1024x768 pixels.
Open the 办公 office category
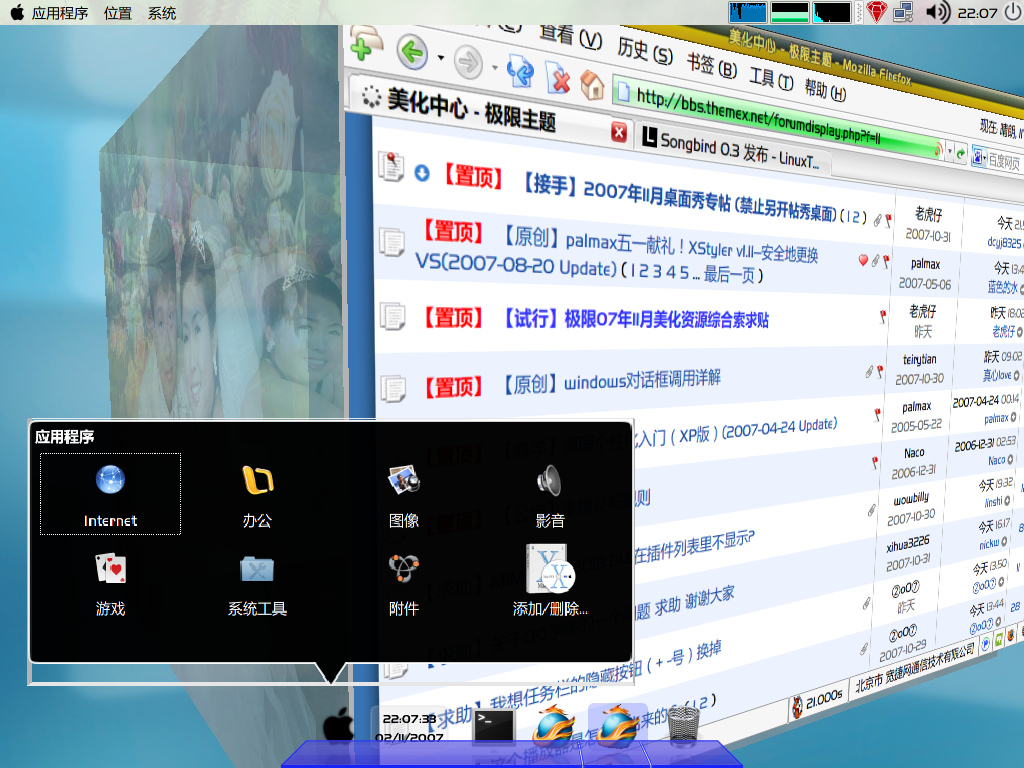pyautogui.click(x=257, y=494)
